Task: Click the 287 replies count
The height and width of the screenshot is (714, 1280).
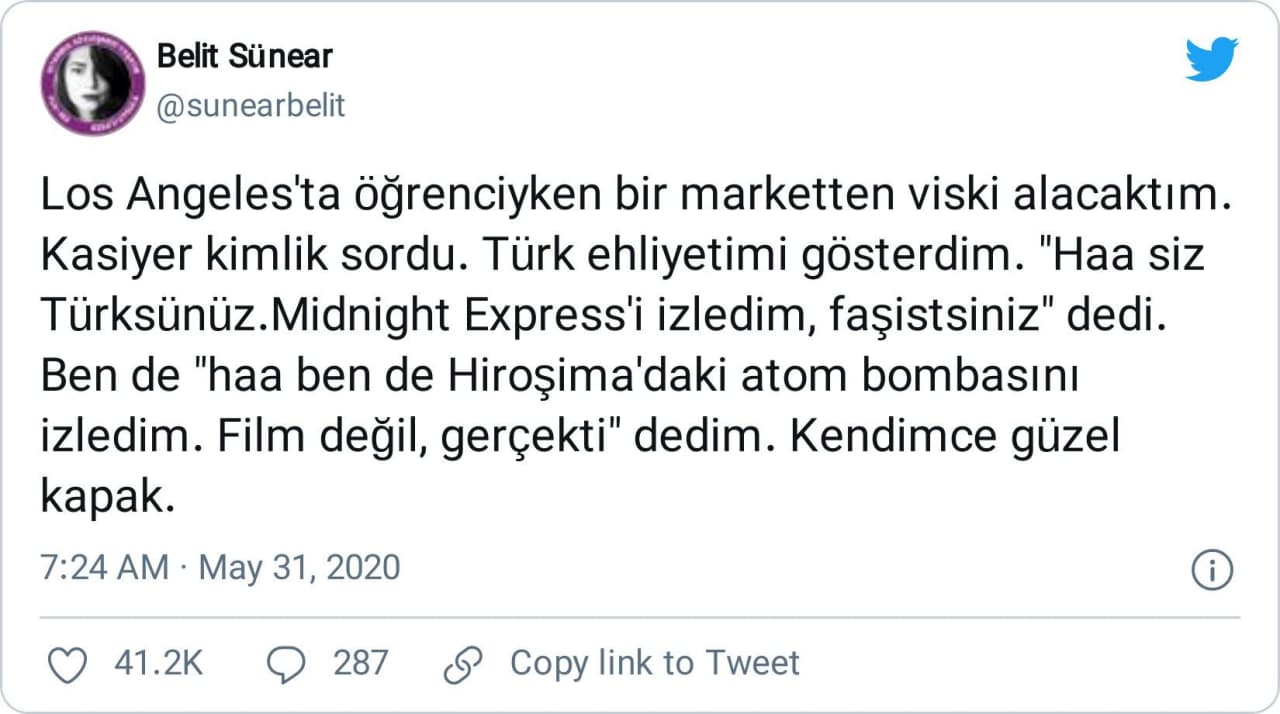Action: pyautogui.click(x=360, y=663)
